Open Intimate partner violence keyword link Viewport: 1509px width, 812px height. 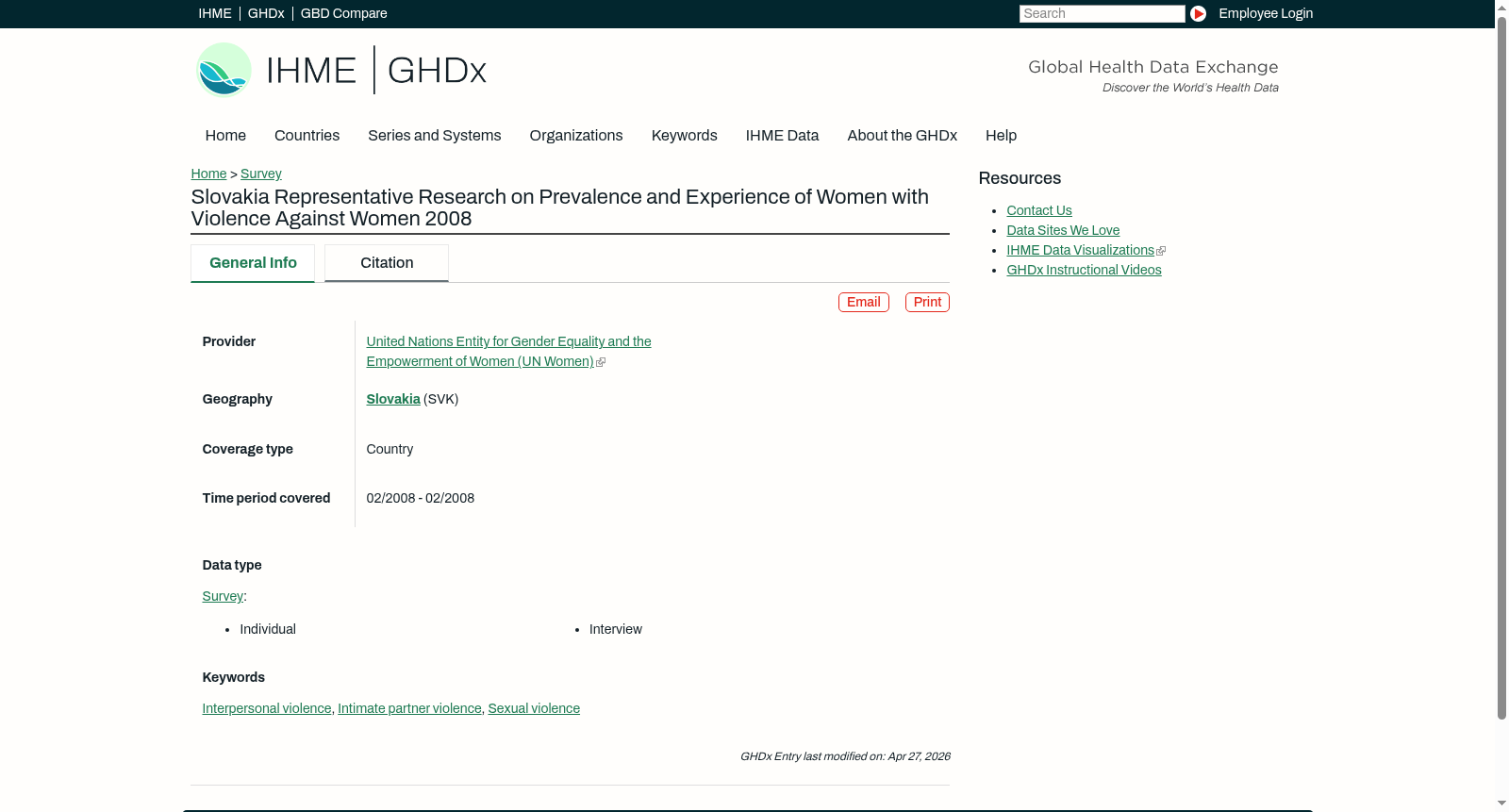[409, 708]
